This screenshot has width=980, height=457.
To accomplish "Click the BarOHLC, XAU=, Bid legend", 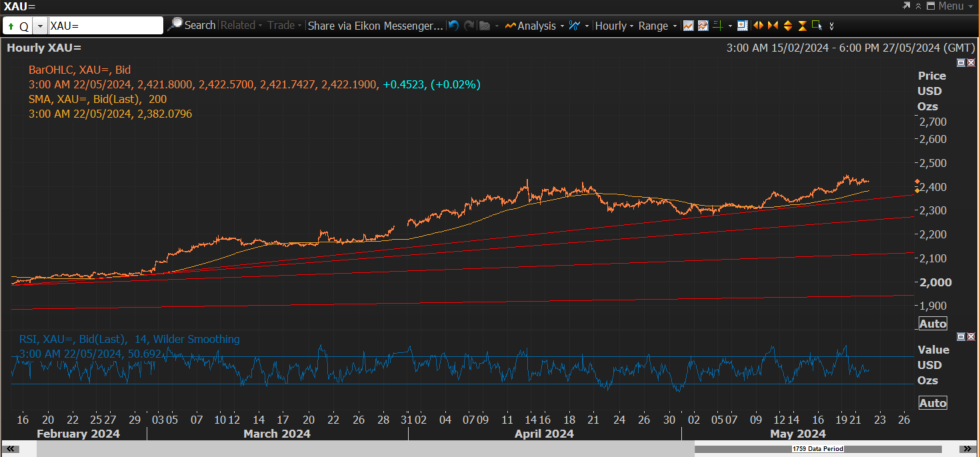I will [x=79, y=70].
